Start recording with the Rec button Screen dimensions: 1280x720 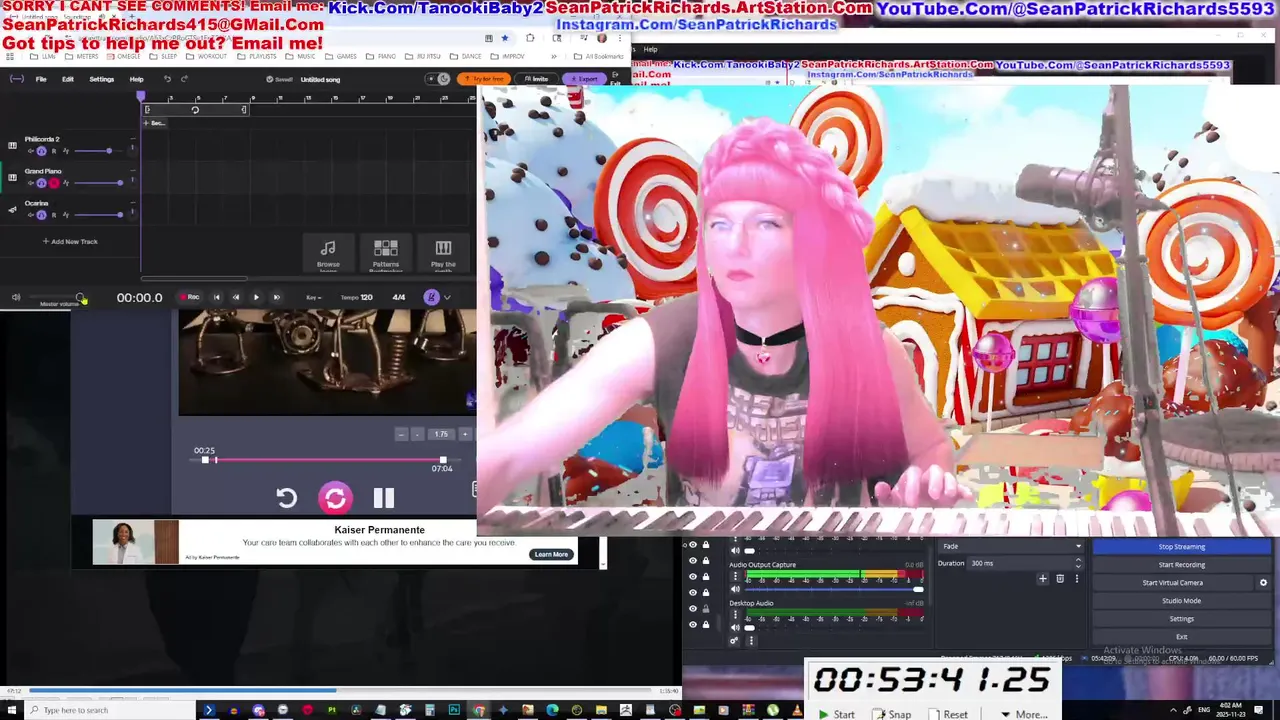[189, 297]
